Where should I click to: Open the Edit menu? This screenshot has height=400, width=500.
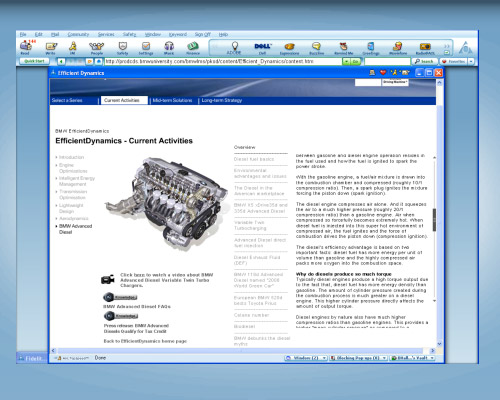(x=39, y=34)
